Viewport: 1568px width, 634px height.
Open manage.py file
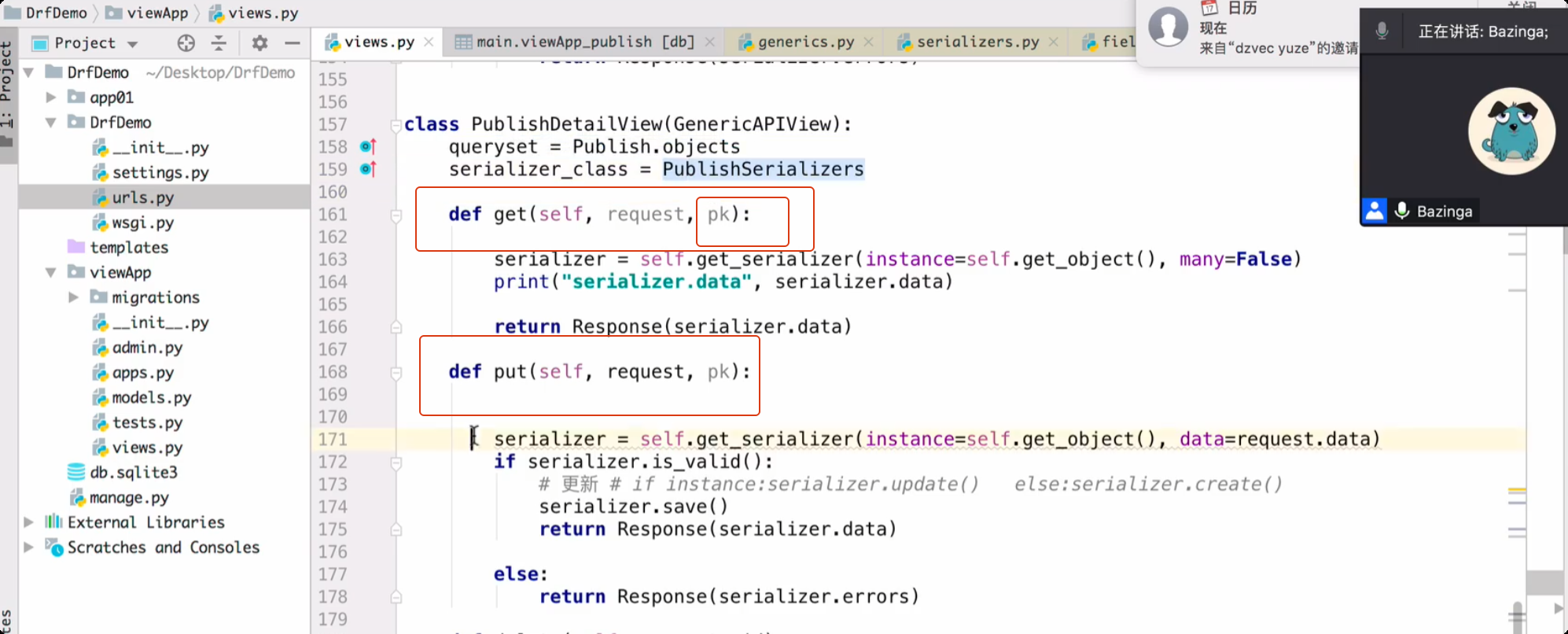(x=129, y=498)
